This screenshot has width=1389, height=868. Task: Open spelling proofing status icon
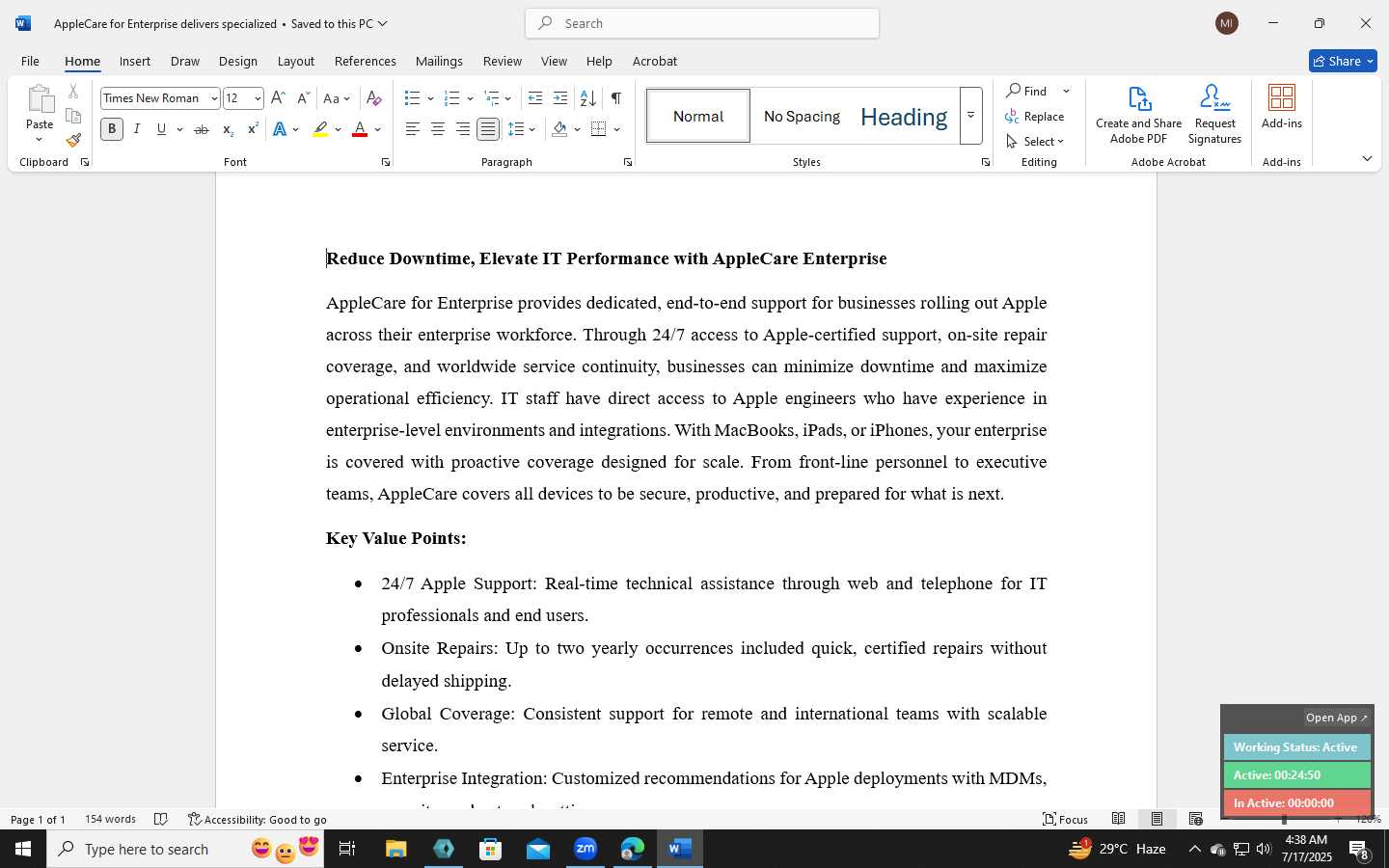click(x=161, y=819)
